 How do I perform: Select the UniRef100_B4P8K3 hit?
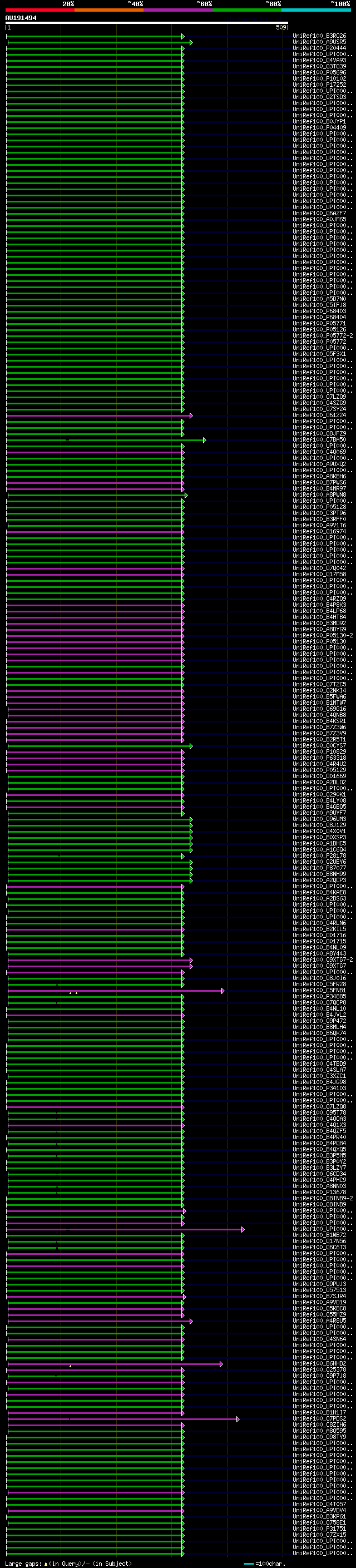(x=319, y=605)
